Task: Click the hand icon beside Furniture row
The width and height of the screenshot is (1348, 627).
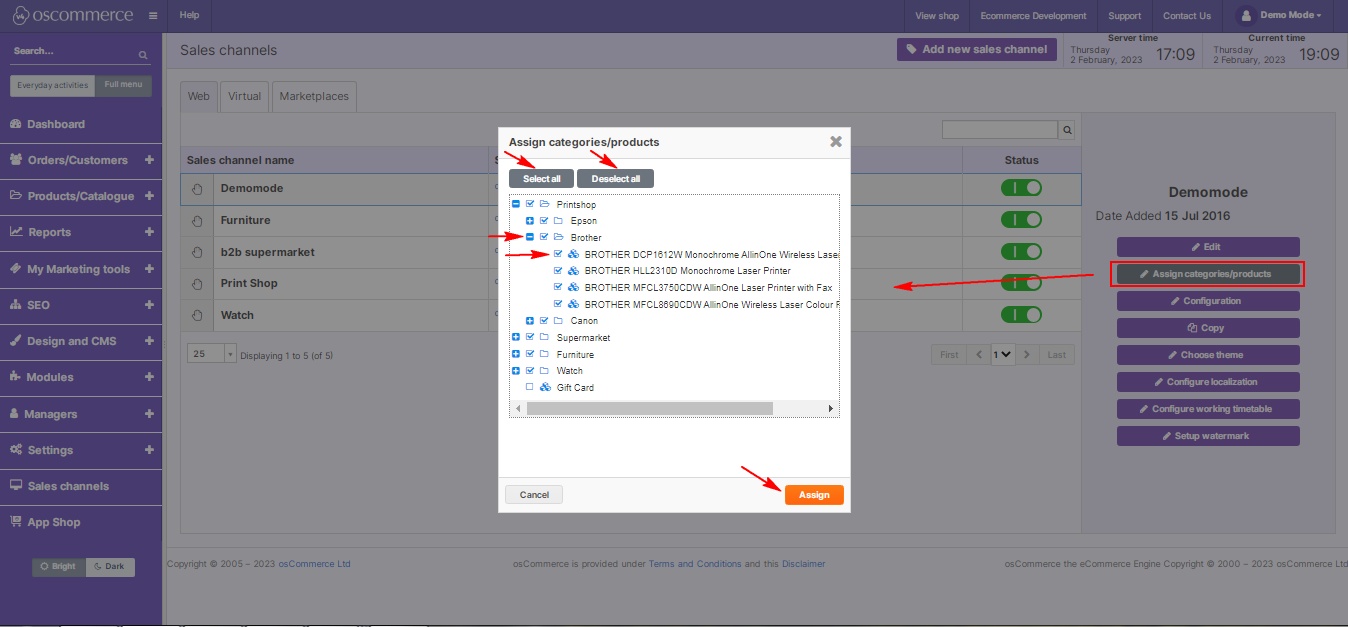Action: point(197,220)
